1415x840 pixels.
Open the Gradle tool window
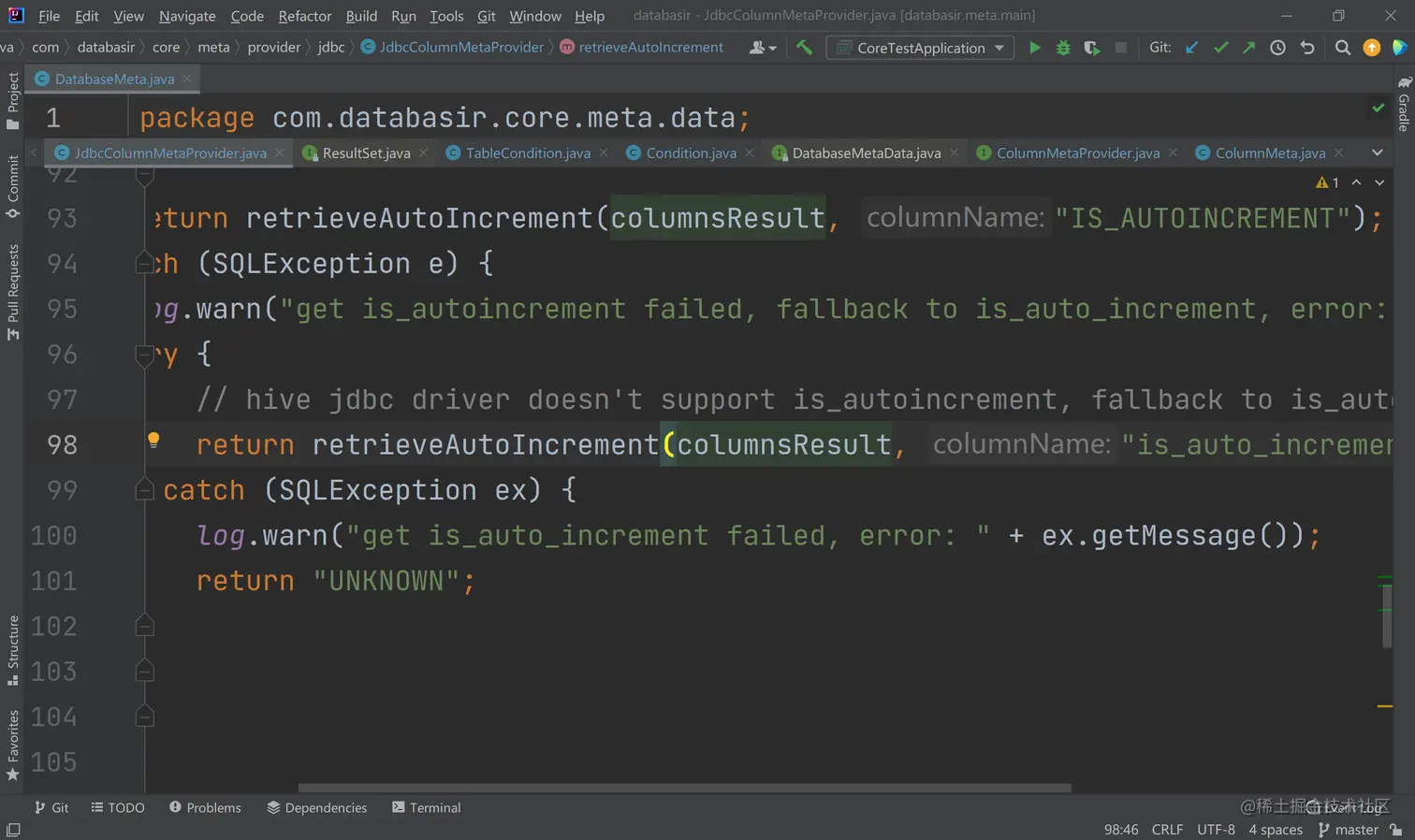[x=1404, y=104]
